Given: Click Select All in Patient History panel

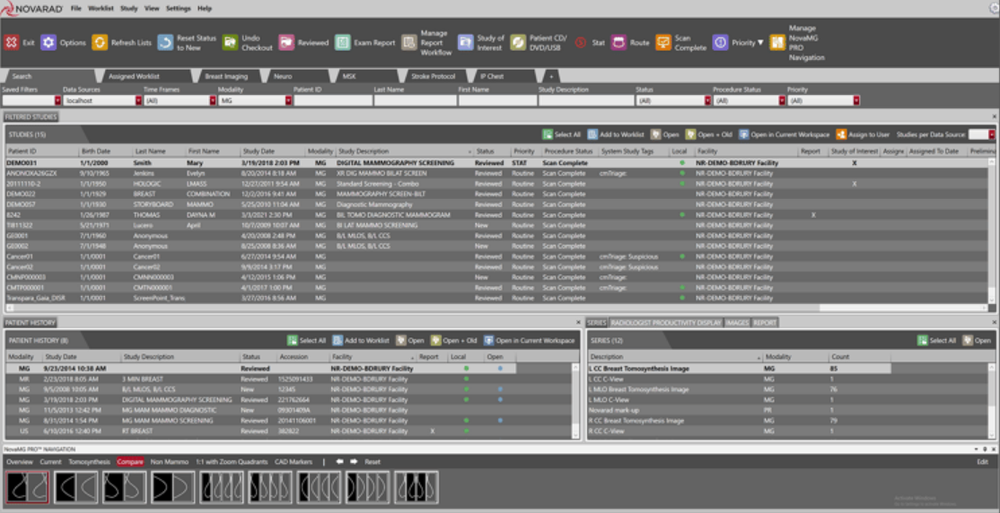Looking at the screenshot, I should click(x=307, y=341).
